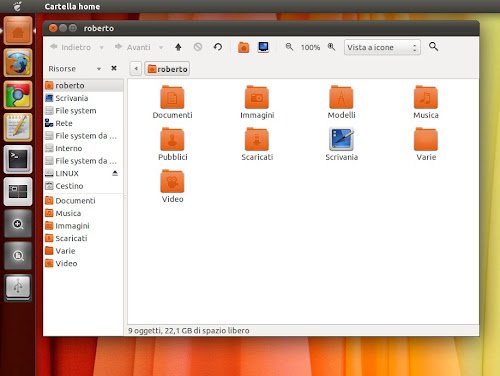500x376 pixels.
Task: Select Rete in the sidebar
Action: [83, 123]
